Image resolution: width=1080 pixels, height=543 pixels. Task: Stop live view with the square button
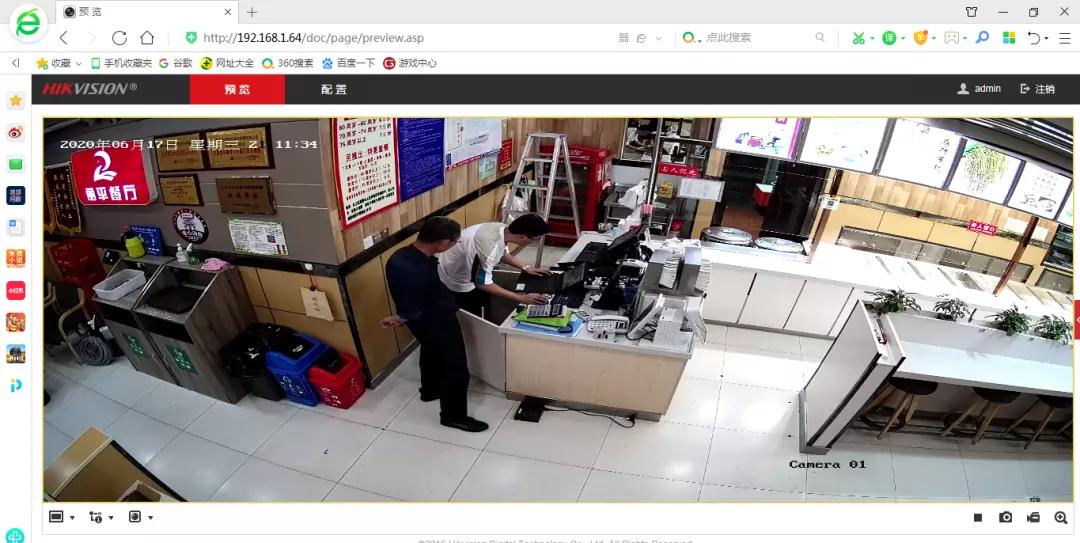tap(978, 518)
